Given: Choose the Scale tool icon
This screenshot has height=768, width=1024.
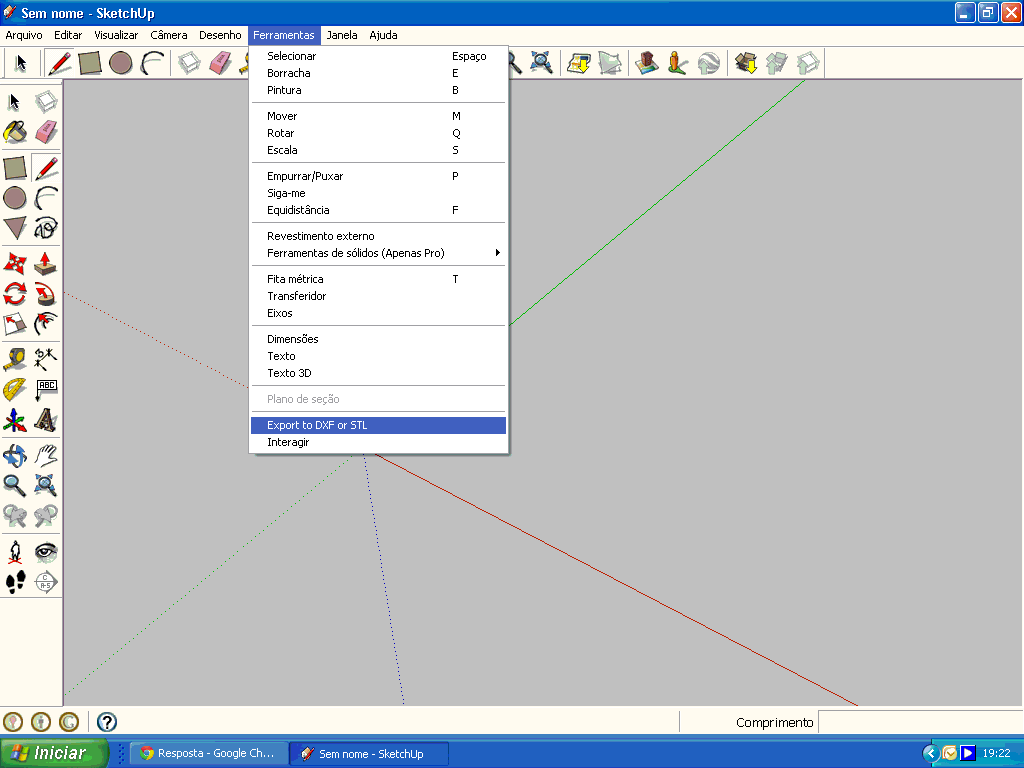Looking at the screenshot, I should 15,324.
